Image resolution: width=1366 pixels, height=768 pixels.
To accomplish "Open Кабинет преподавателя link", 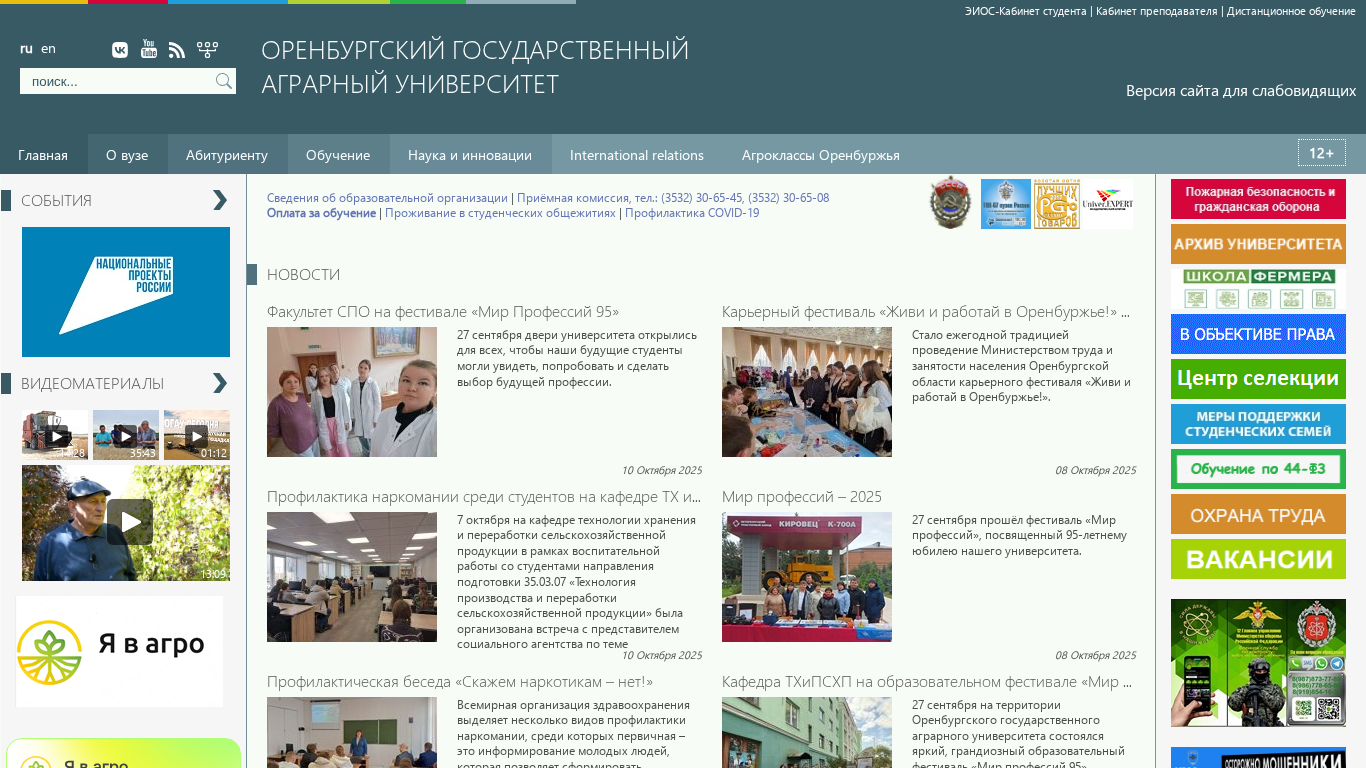I will (x=1157, y=11).
